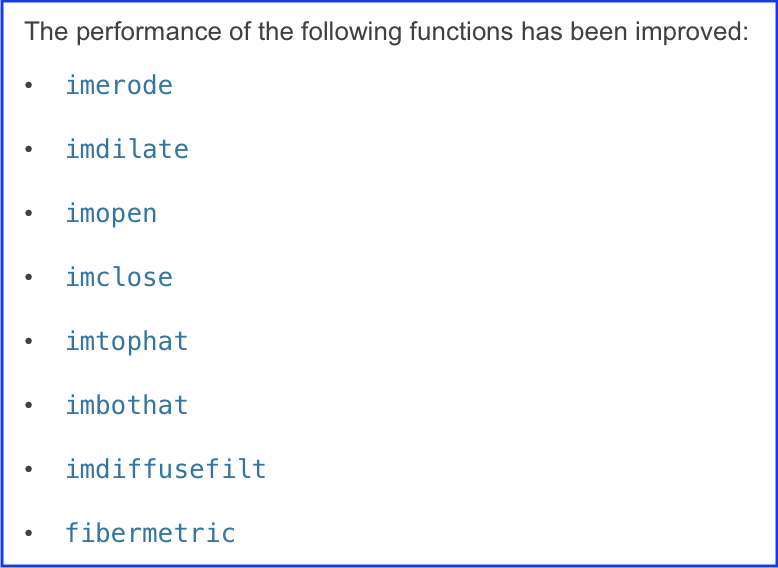This screenshot has height=568, width=778.
Task: Visit the imdiffusefilt link
Action: 166,470
